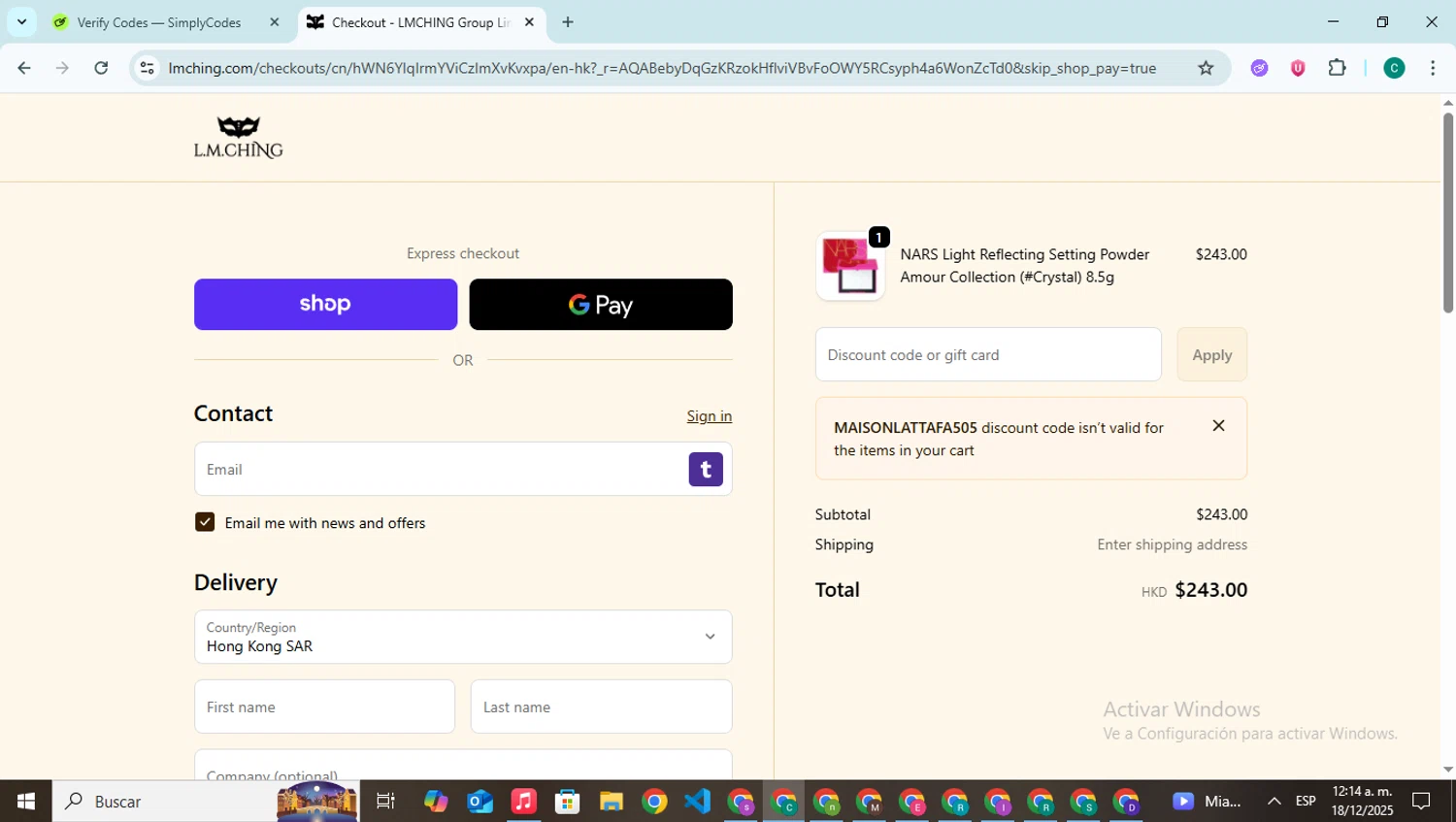1456x822 pixels.
Task: Open the purple round browser extension icon
Action: click(x=1259, y=68)
